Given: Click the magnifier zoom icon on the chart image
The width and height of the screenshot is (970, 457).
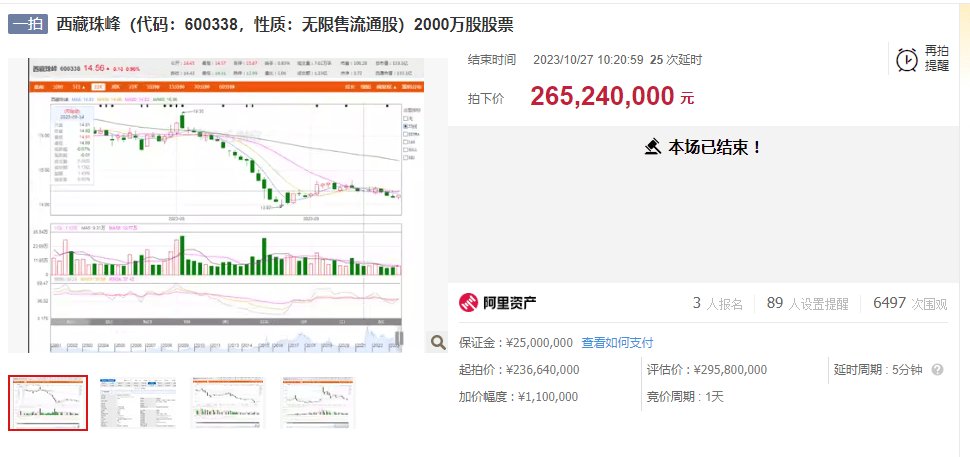Looking at the screenshot, I should 437,343.
